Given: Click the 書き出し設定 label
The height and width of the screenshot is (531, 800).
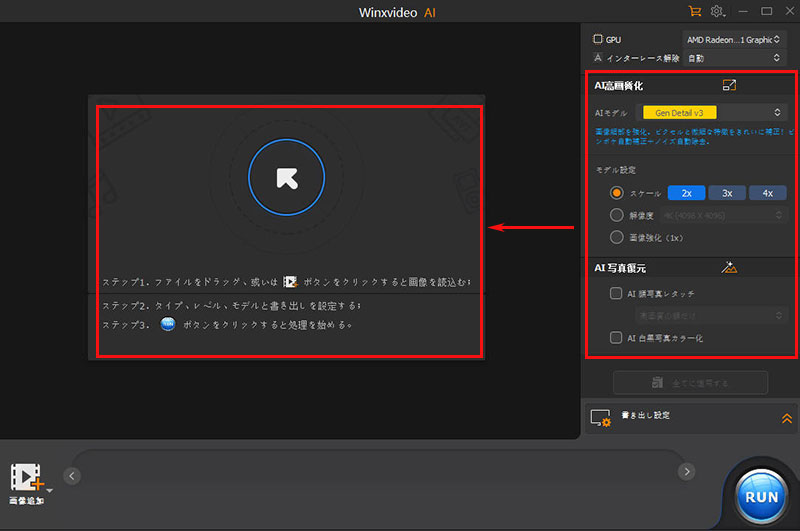Looking at the screenshot, I should tap(645, 415).
